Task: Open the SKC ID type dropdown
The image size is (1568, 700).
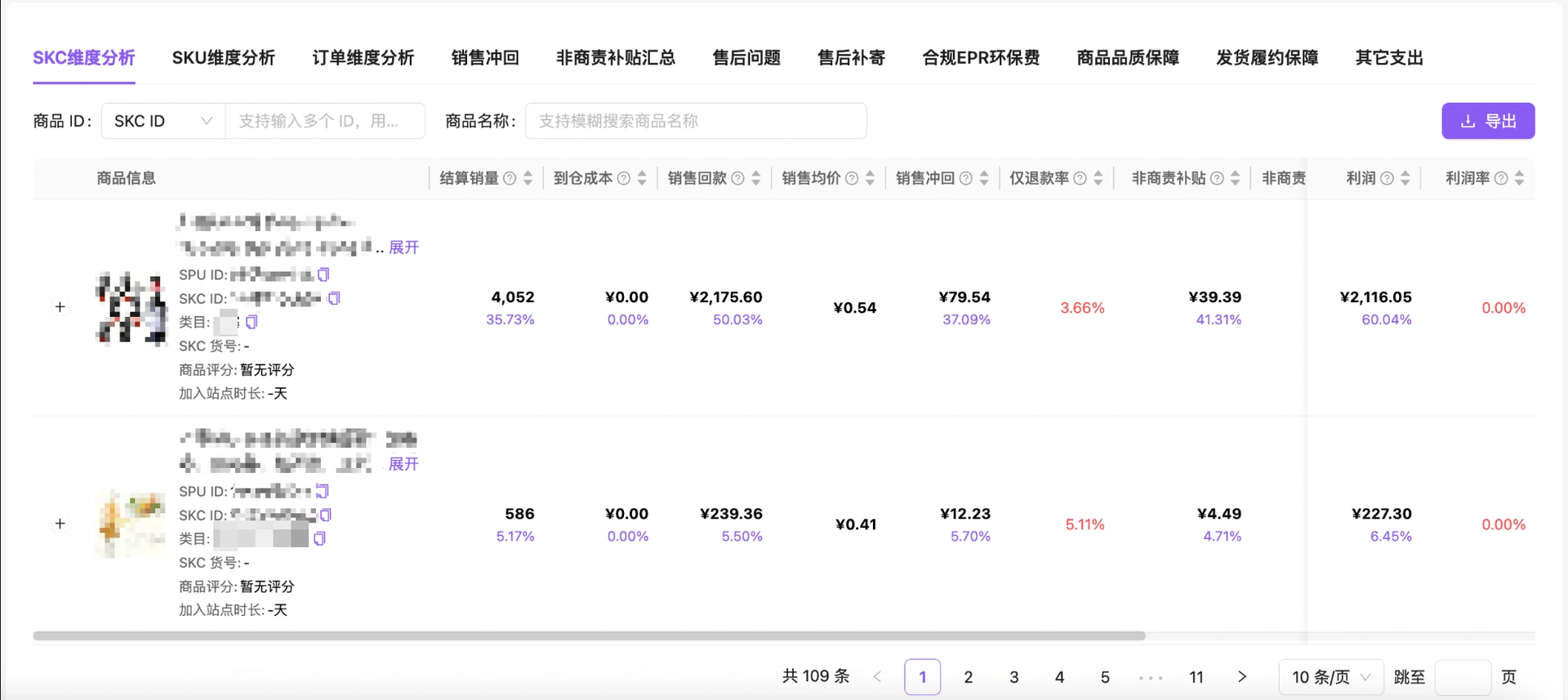Action: pos(163,121)
